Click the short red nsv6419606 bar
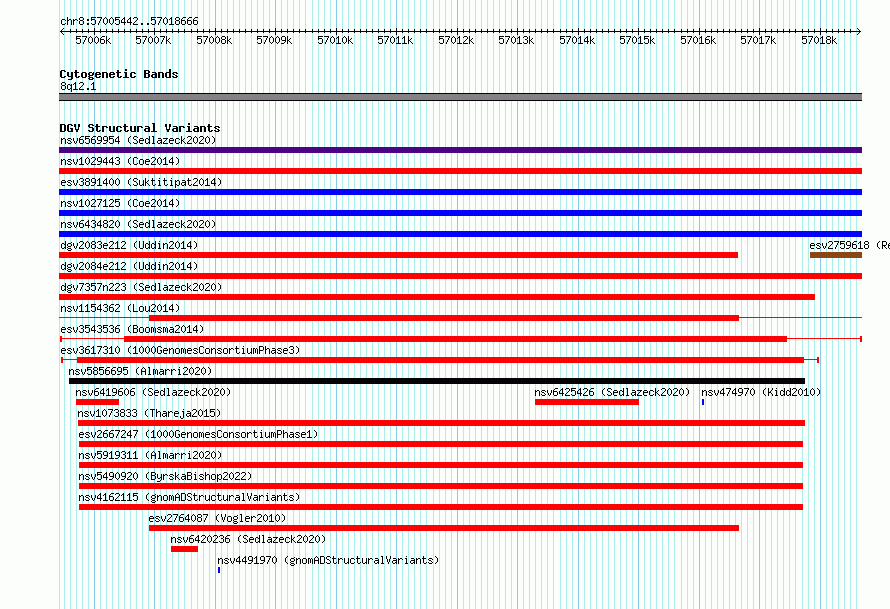This screenshot has width=890, height=609. pyautogui.click(x=97, y=402)
